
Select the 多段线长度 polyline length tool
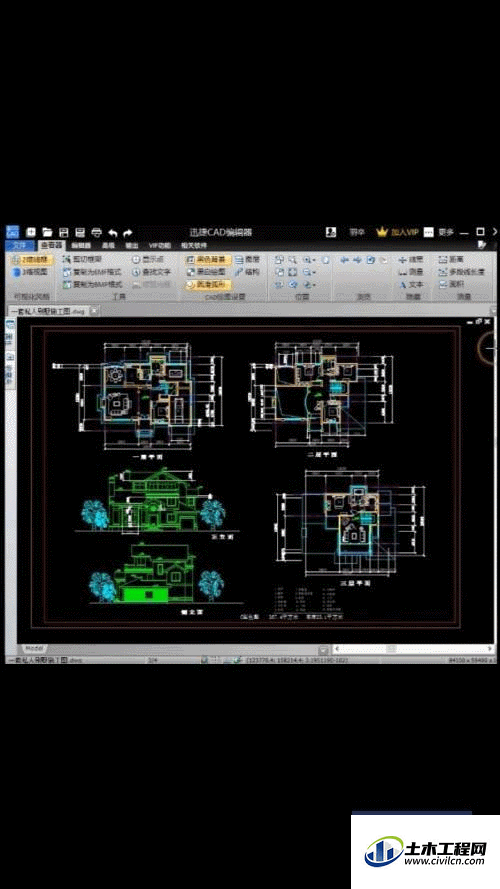[461, 272]
